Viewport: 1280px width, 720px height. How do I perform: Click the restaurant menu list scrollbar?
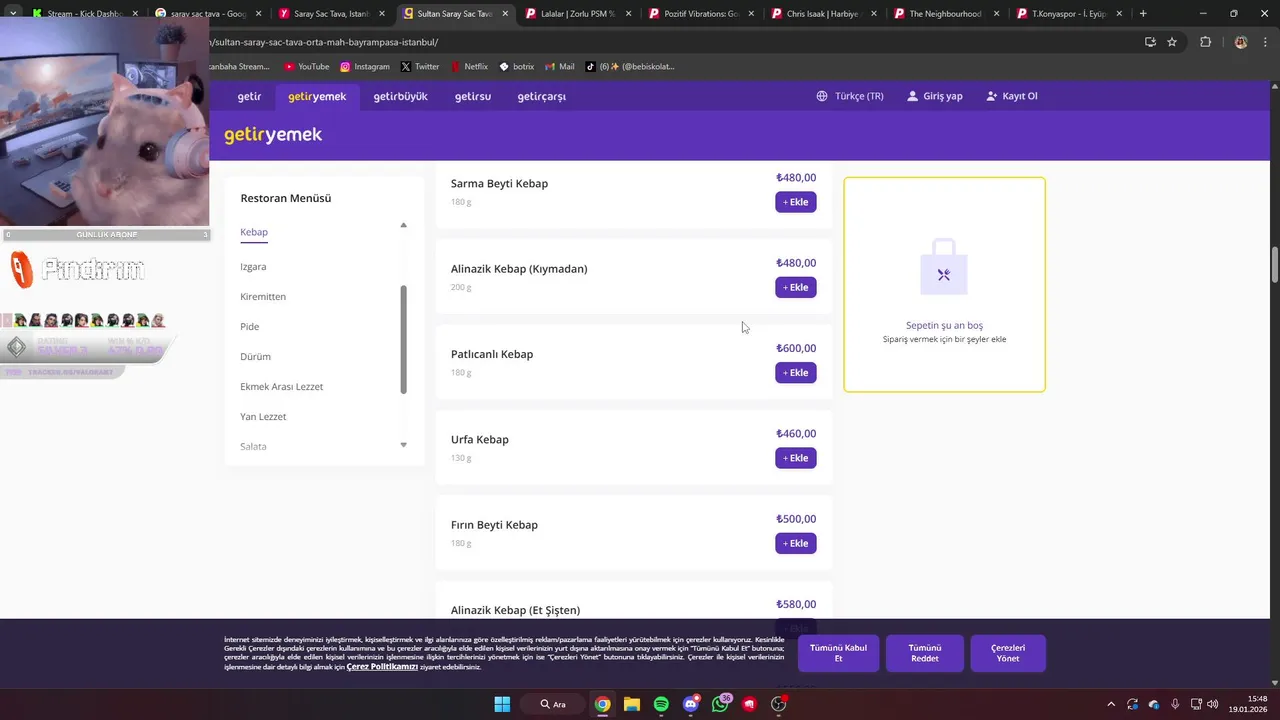point(404,339)
